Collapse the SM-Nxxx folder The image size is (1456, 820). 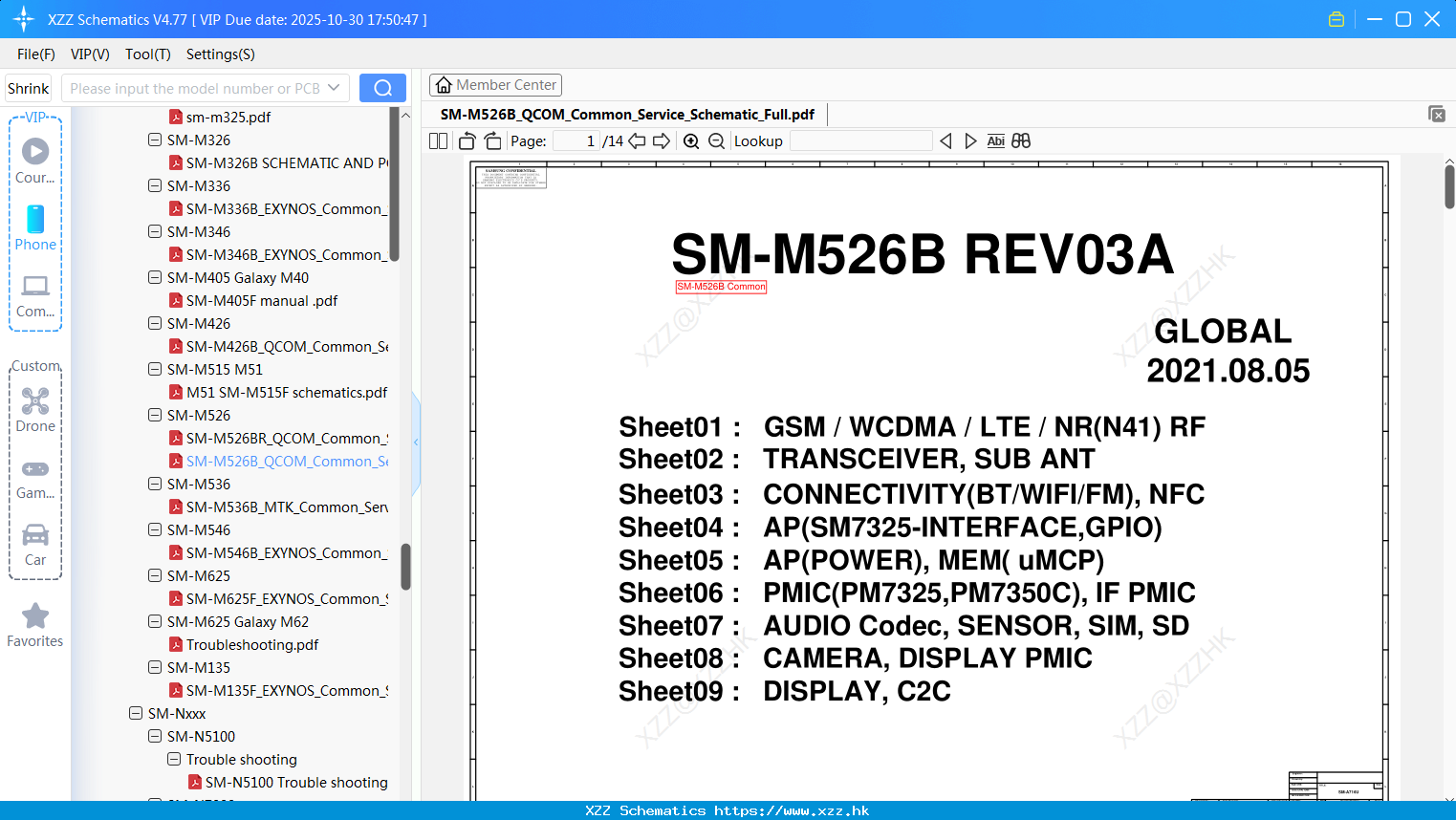click(136, 713)
